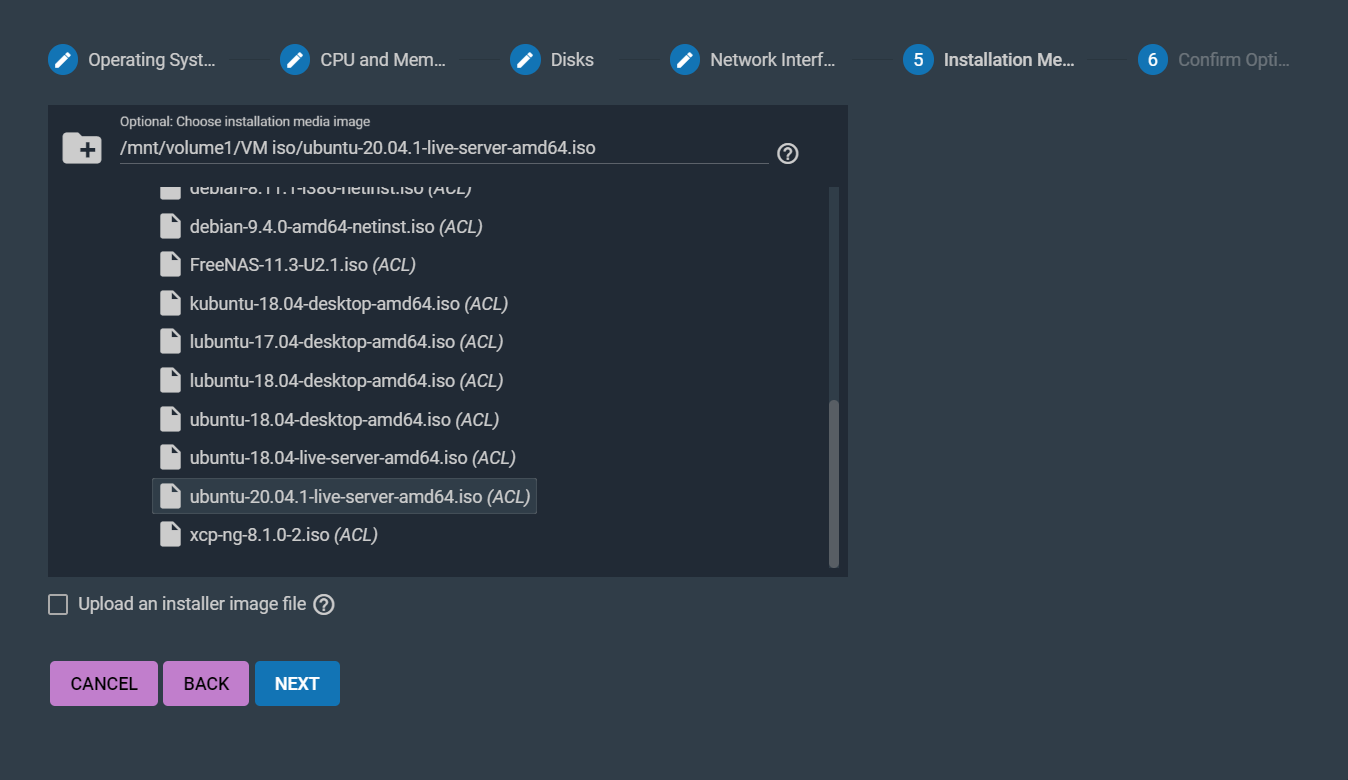Click the file icon beside FreeNAS-11.3-U2.1.iso
The width and height of the screenshot is (1348, 780).
coord(170,264)
